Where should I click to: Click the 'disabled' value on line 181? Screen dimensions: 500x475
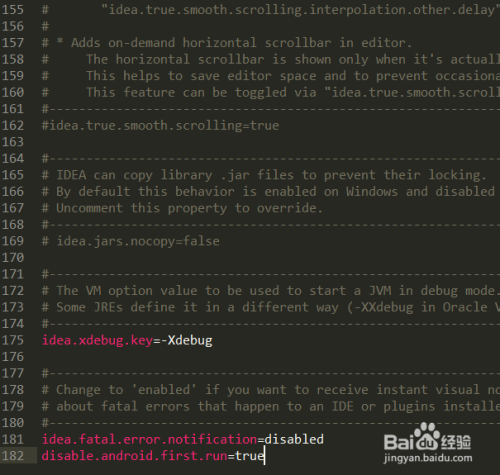coord(294,439)
